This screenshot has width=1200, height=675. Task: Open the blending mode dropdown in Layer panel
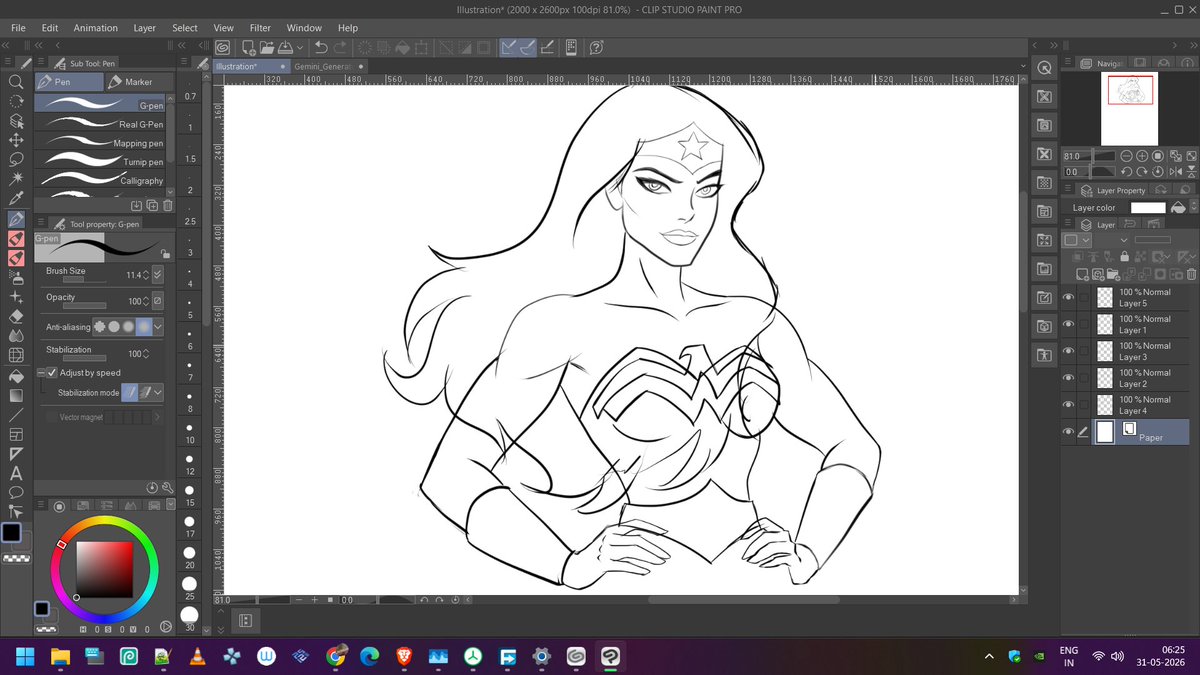point(1124,240)
